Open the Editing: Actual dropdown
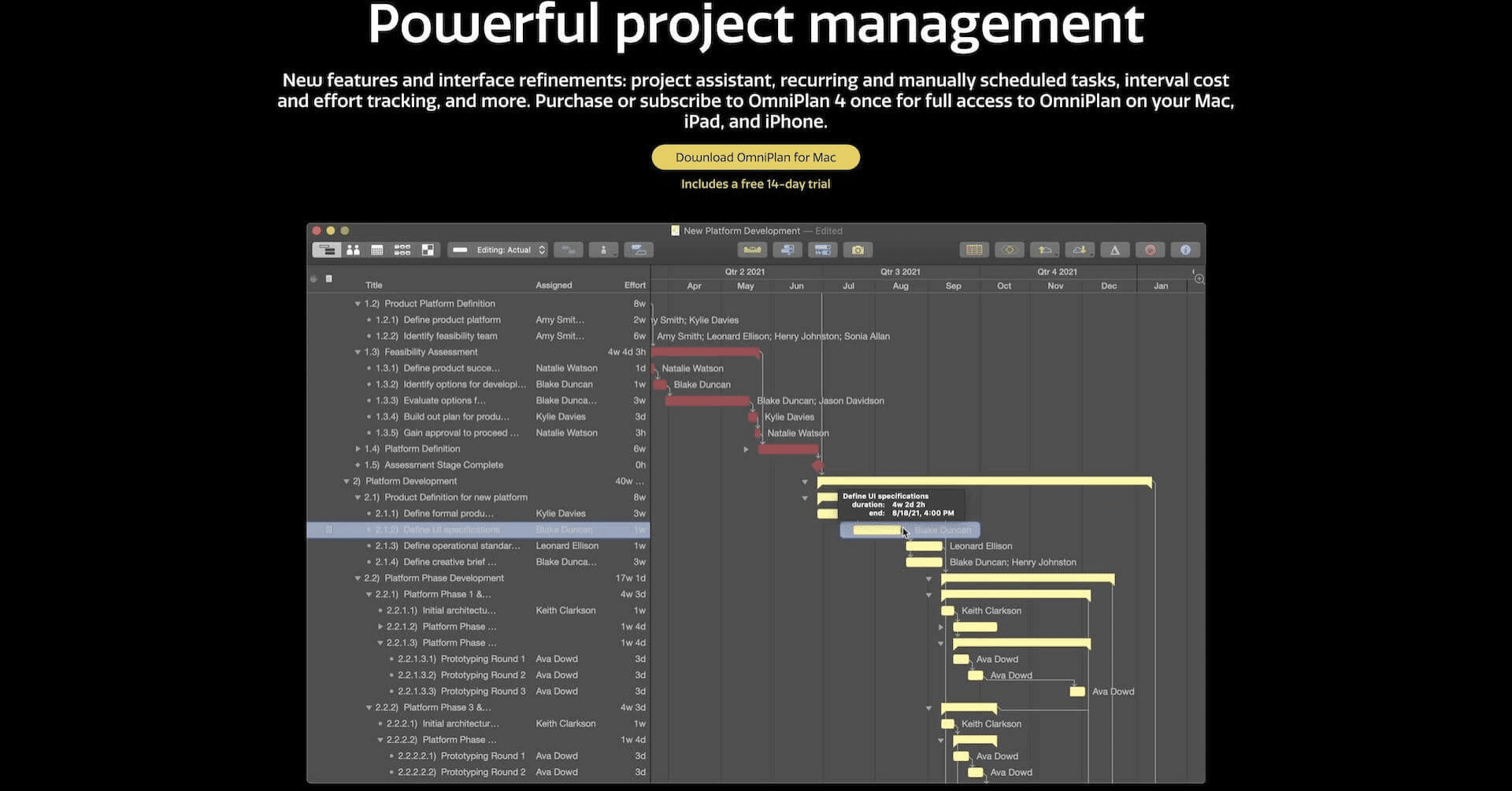The image size is (1512, 791). (498, 250)
